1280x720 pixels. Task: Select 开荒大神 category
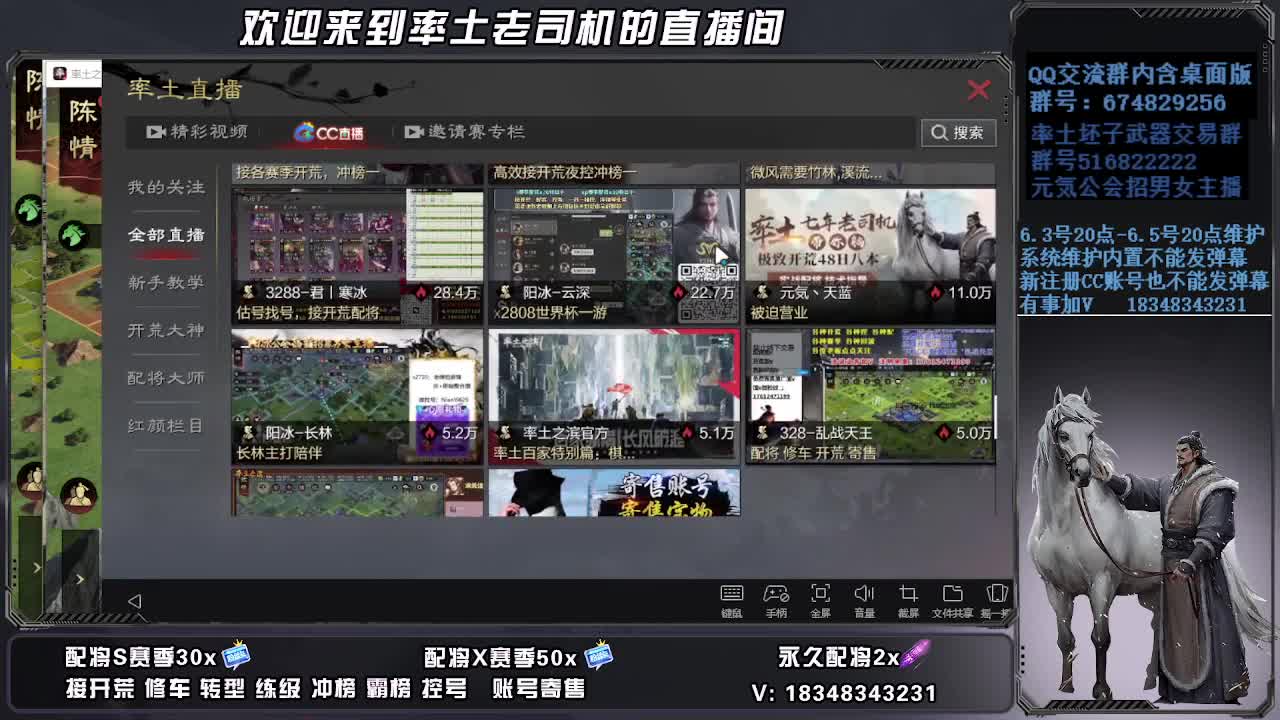click(166, 330)
